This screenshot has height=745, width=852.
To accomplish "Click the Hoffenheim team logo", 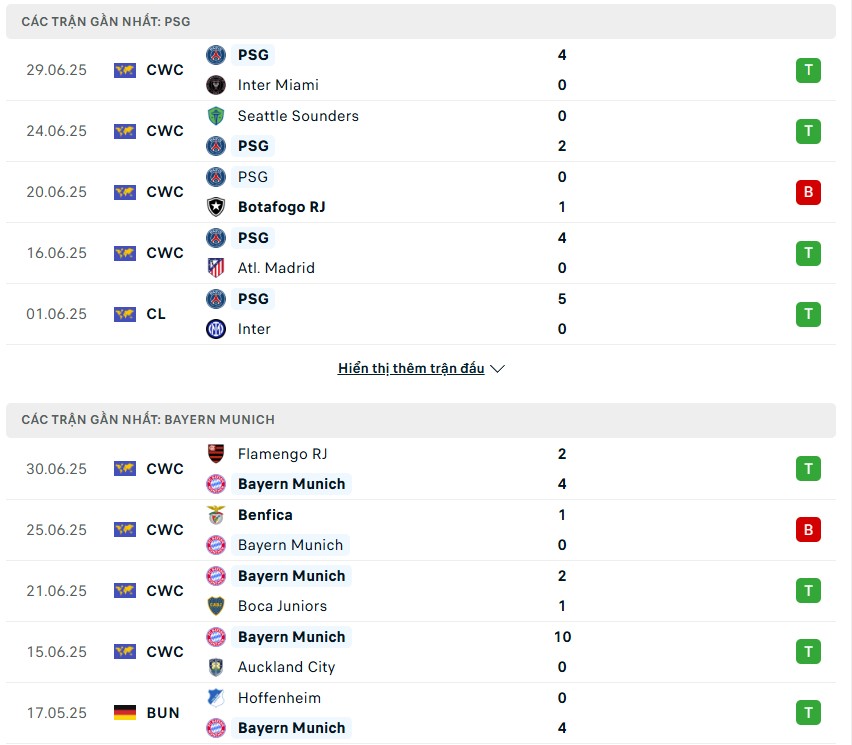I will 216,698.
